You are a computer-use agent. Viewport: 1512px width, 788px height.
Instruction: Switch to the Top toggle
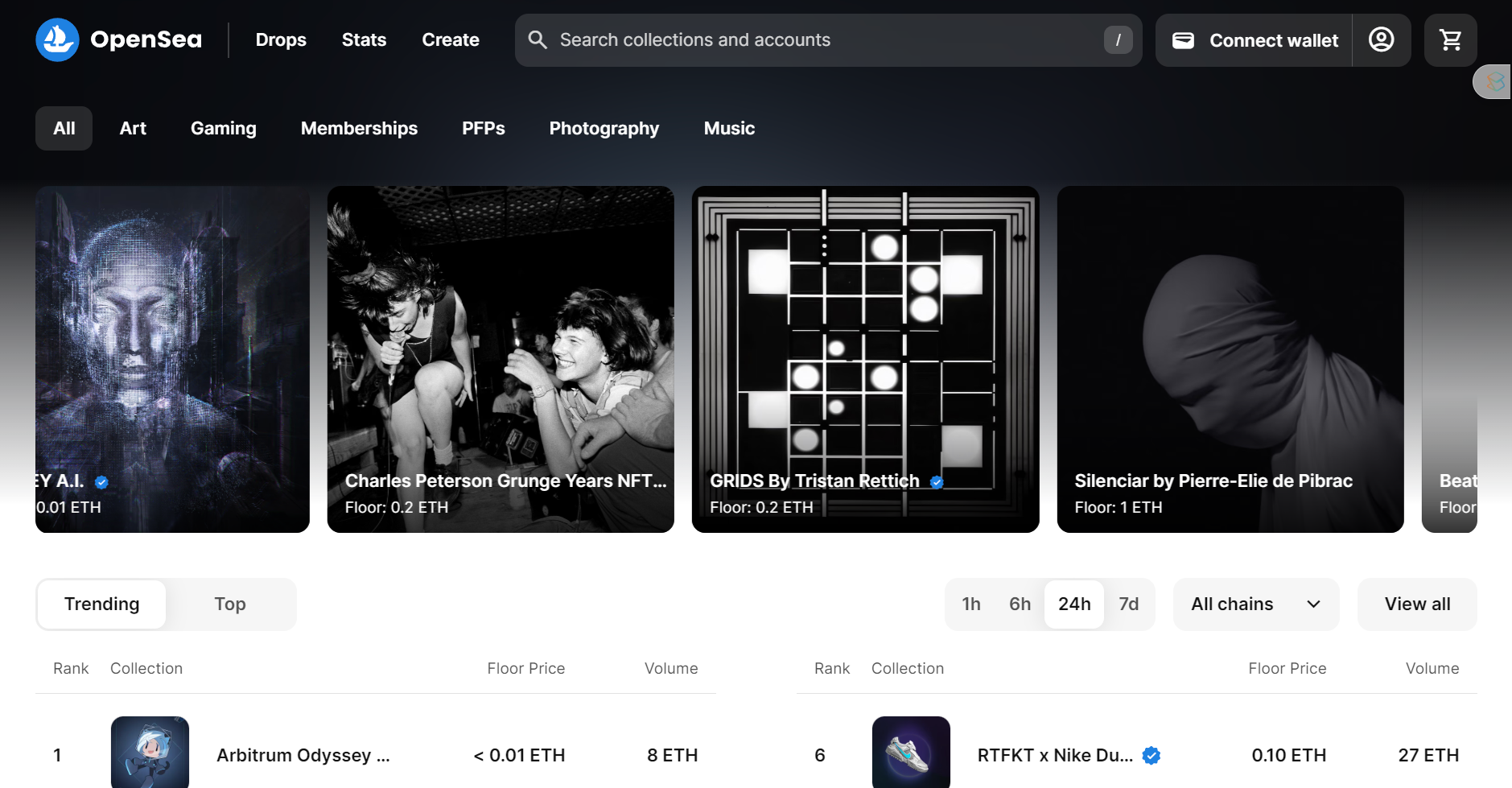[x=230, y=604]
